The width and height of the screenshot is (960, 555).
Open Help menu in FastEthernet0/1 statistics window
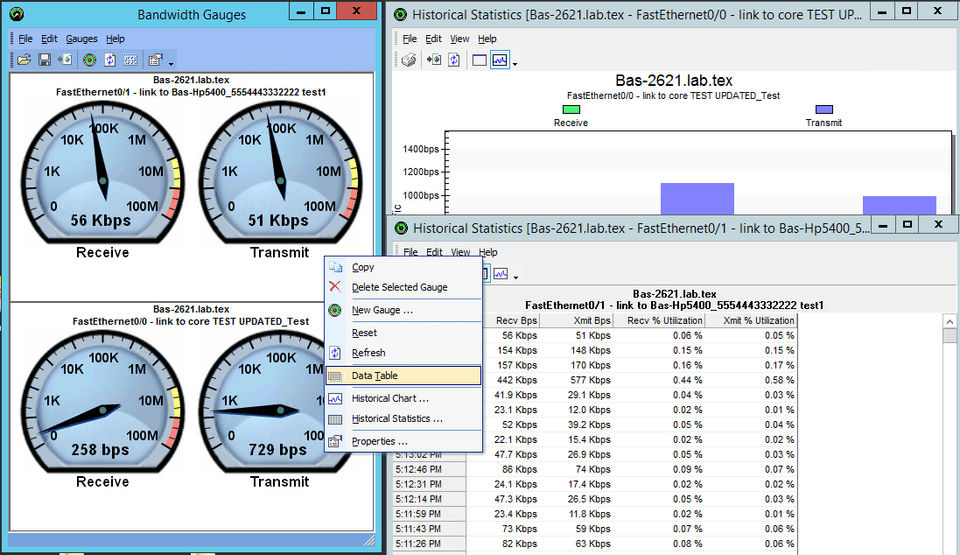point(488,252)
